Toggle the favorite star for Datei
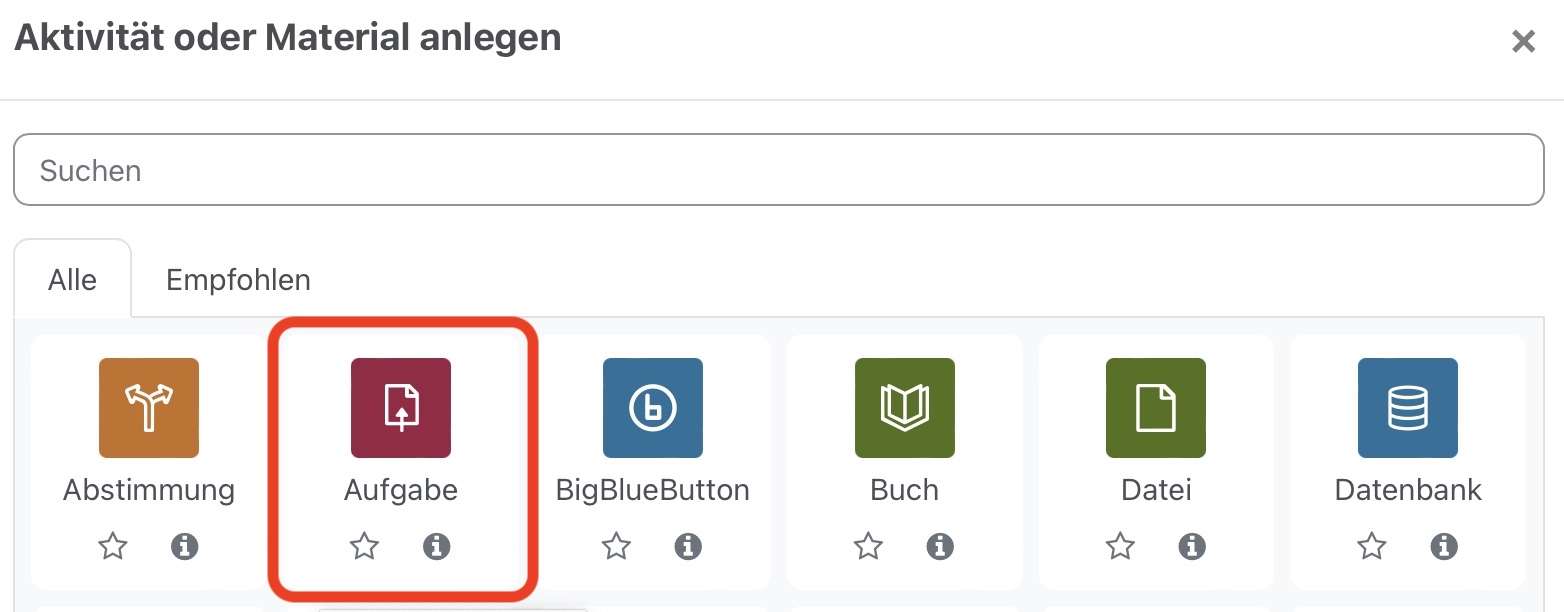The width and height of the screenshot is (1564, 612). pyautogui.click(x=1120, y=546)
